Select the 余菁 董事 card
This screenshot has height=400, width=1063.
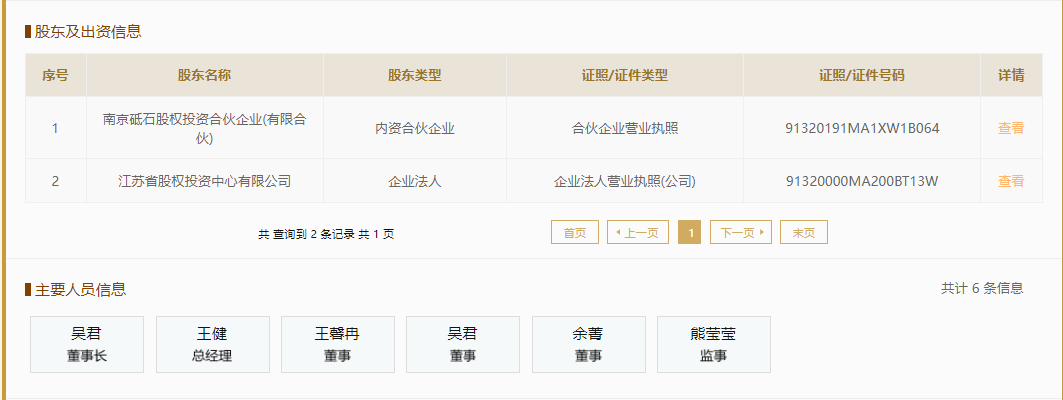588,344
